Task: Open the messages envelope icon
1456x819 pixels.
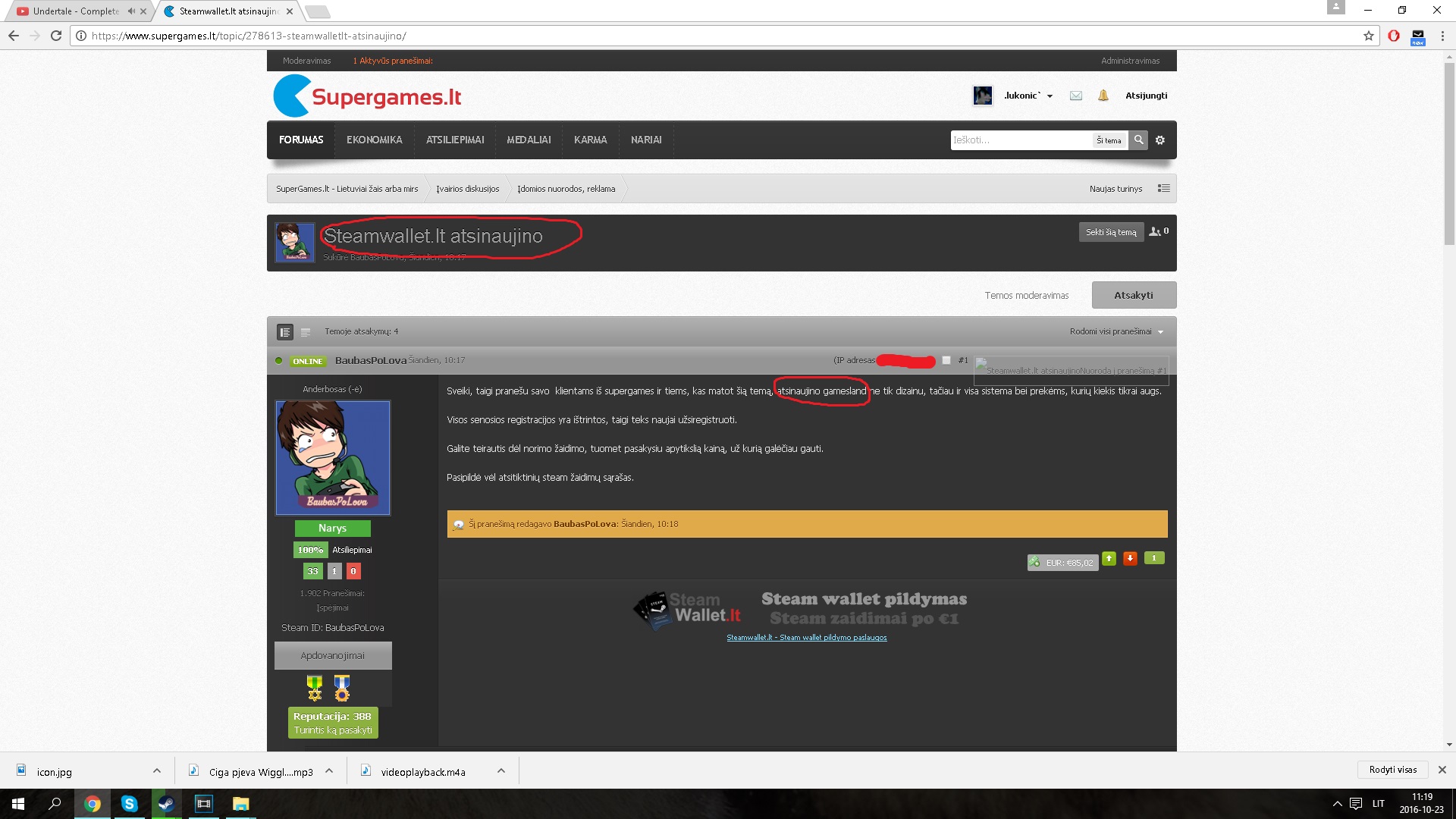Action: tap(1075, 96)
